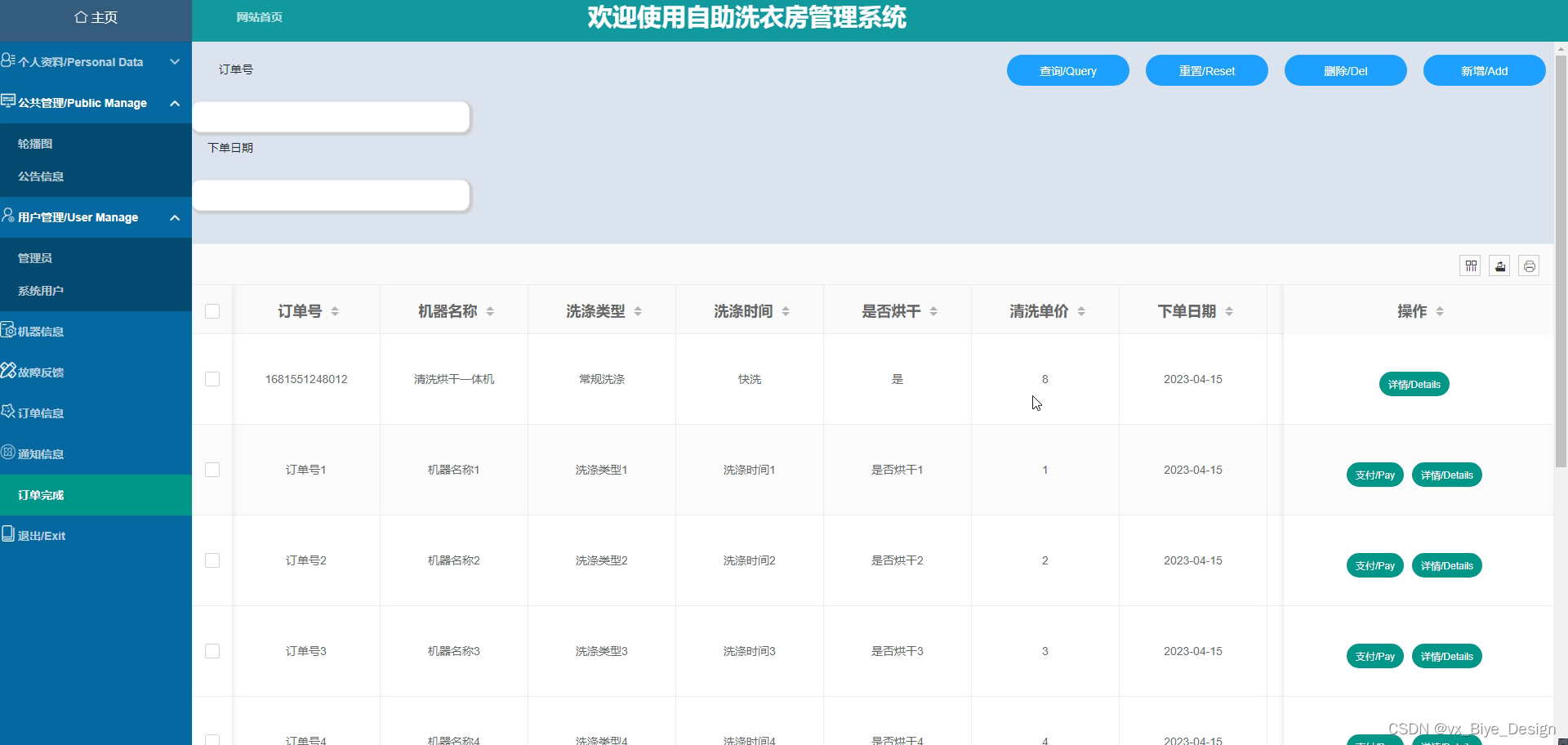This screenshot has height=745, width=1568.
Task: Open 通知信息 menu entry
Action: [x=96, y=454]
